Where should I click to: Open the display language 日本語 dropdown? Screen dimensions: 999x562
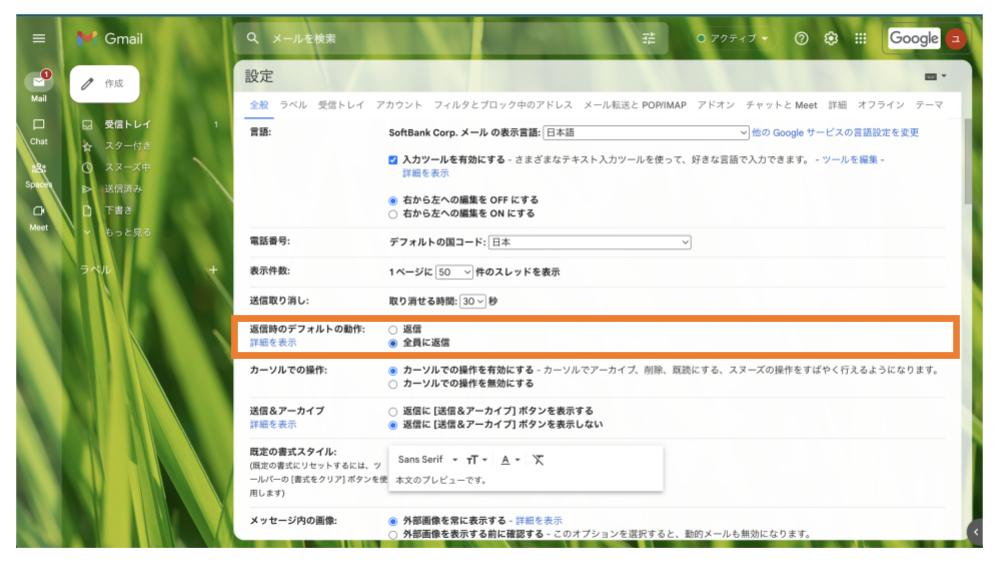point(646,133)
